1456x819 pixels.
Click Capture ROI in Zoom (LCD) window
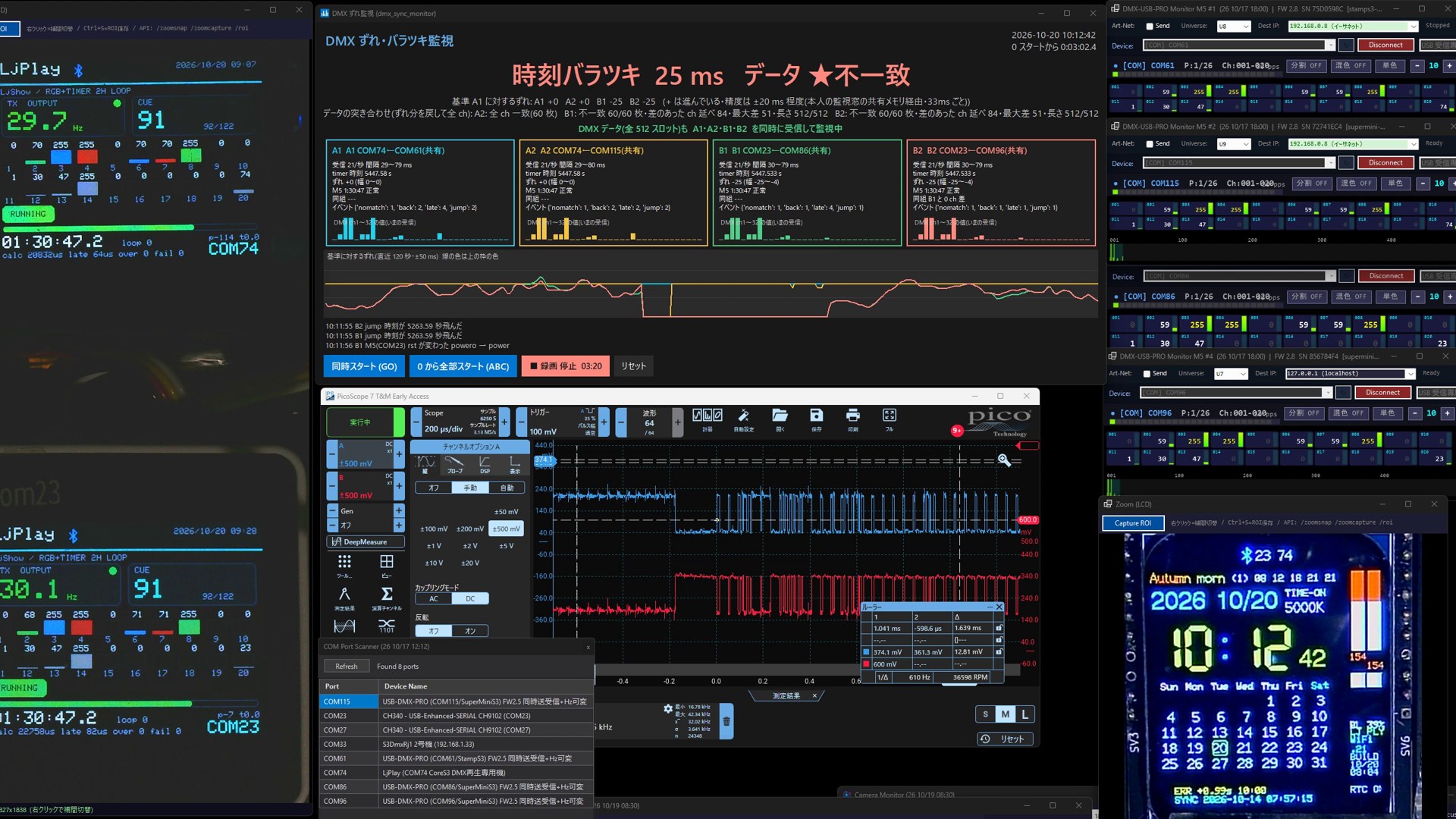click(x=1133, y=523)
